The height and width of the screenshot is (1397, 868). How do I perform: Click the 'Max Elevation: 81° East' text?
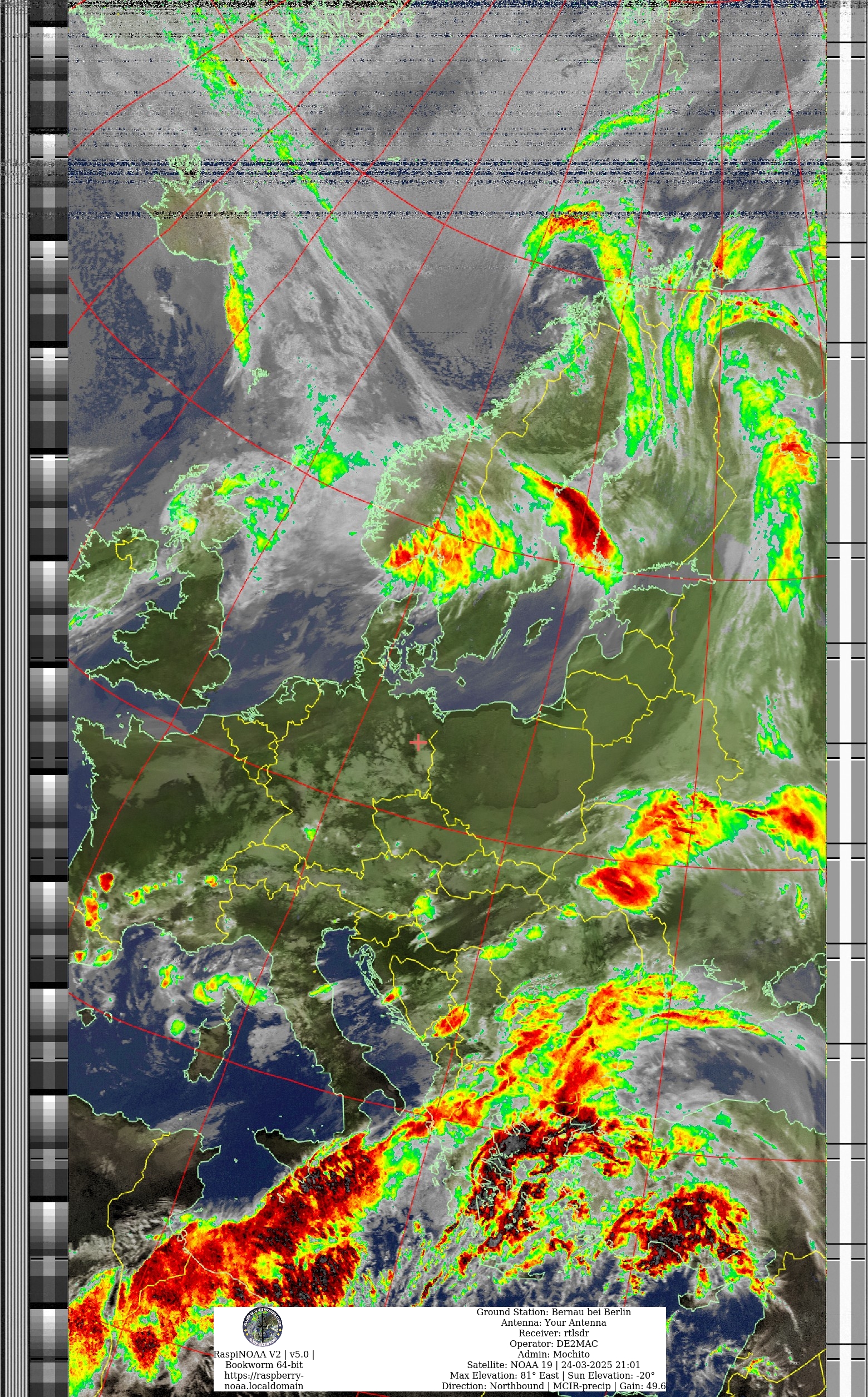pyautogui.click(x=505, y=1376)
